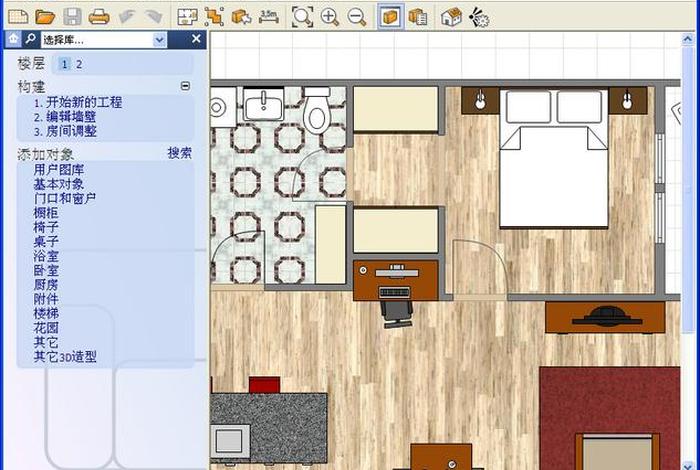Select the toilet in the bathroom
The height and width of the screenshot is (470, 700).
point(317,111)
